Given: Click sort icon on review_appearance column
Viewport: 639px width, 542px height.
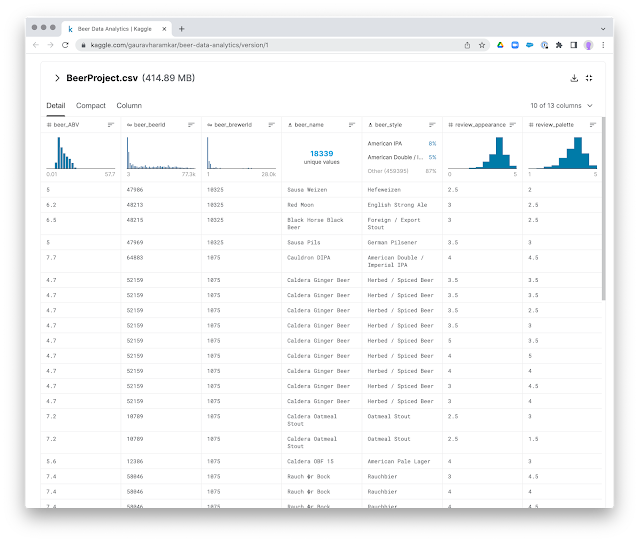Looking at the screenshot, I should (x=513, y=125).
